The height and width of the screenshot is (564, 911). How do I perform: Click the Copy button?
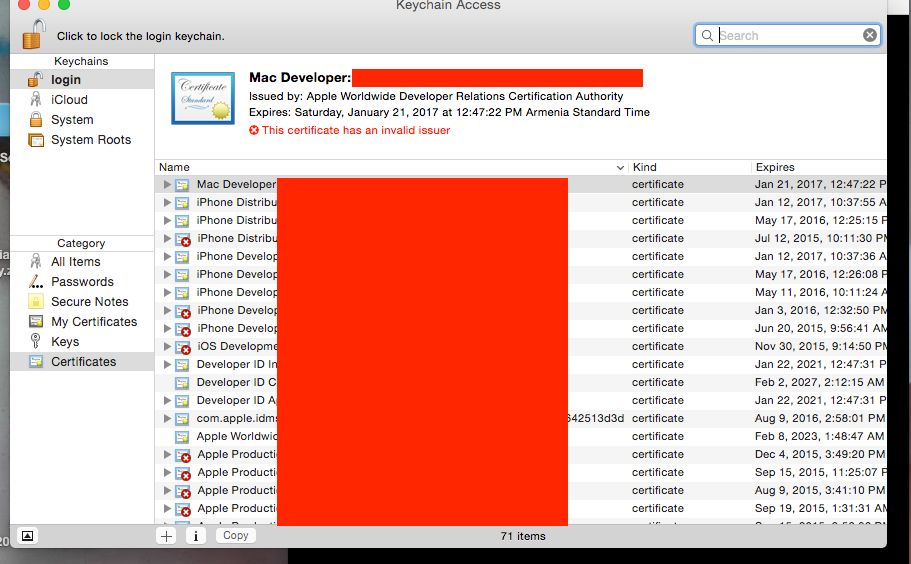pos(235,536)
